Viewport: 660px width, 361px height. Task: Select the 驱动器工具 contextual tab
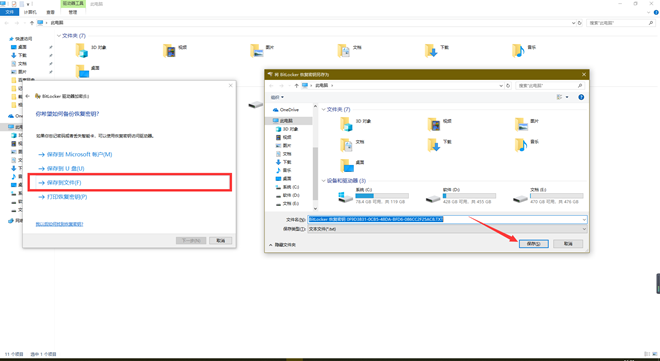coord(73,3)
